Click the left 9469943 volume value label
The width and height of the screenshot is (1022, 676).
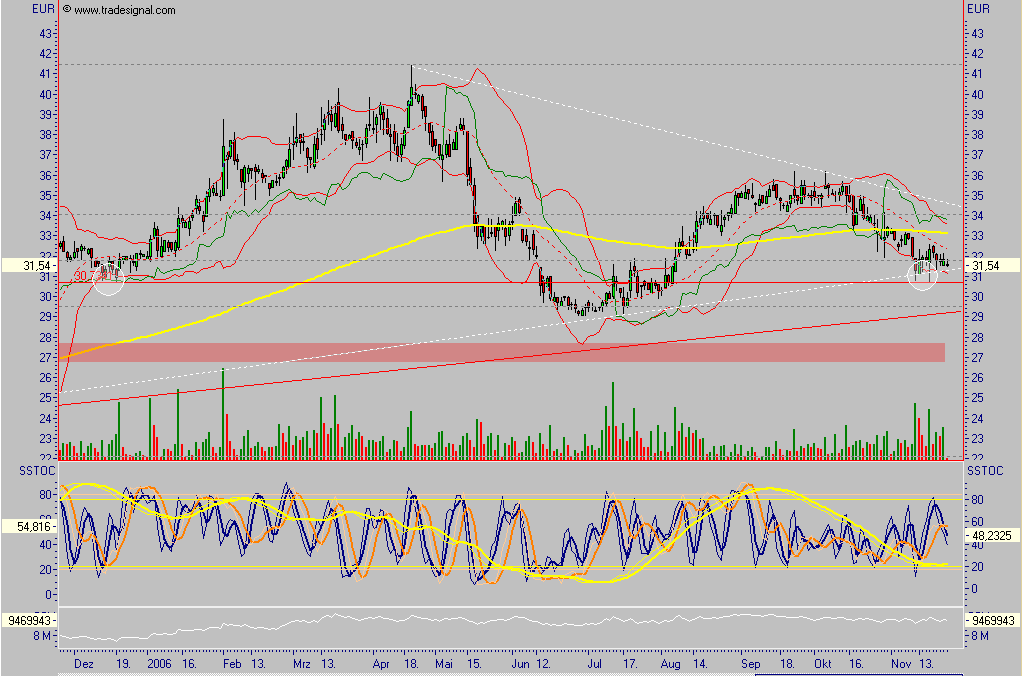coord(27,621)
